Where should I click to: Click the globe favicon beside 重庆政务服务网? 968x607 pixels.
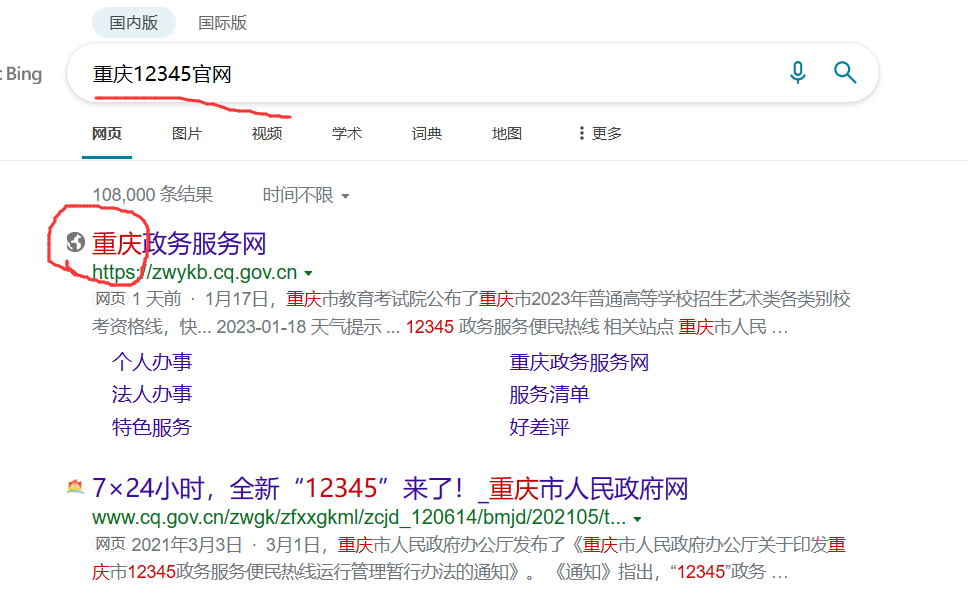pyautogui.click(x=75, y=242)
